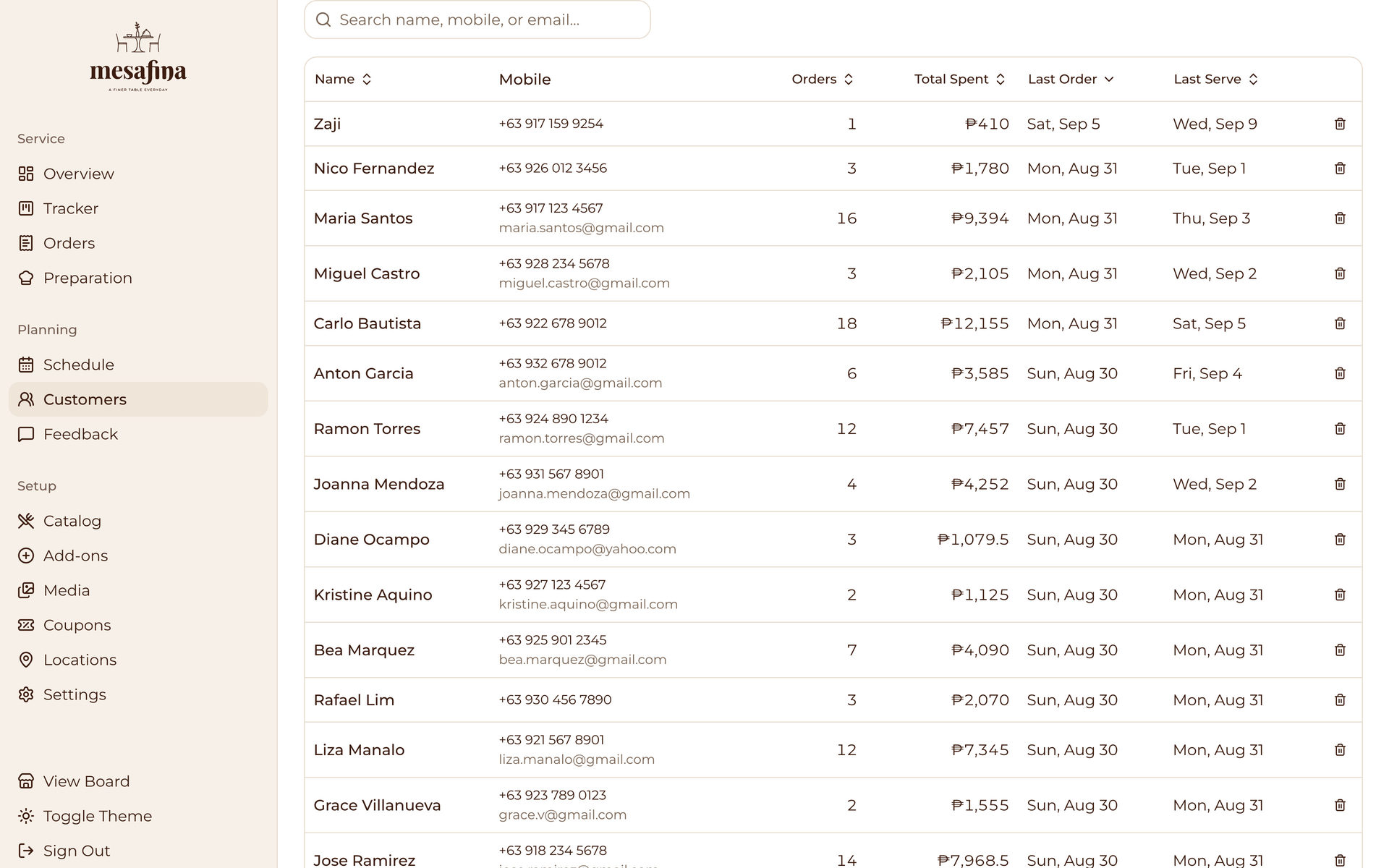1389x868 pixels.
Task: Remove Carlo Bautista using trash icon
Action: click(x=1340, y=323)
